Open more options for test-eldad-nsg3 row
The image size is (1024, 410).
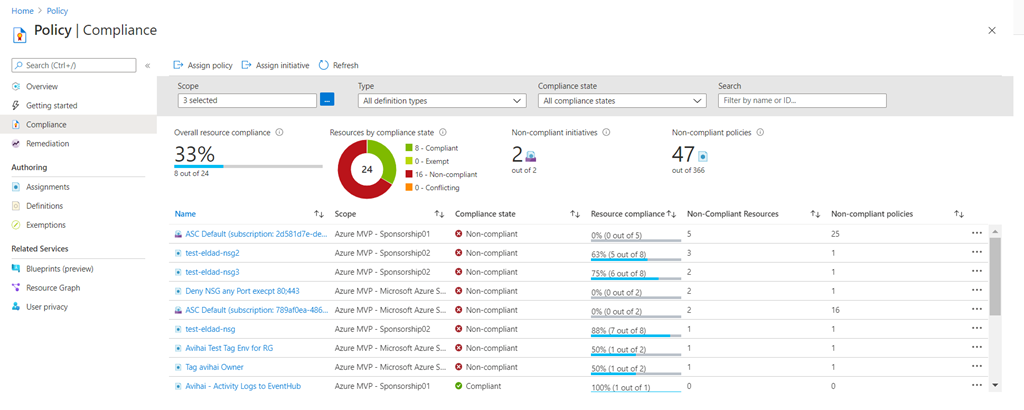pyautogui.click(x=976, y=272)
